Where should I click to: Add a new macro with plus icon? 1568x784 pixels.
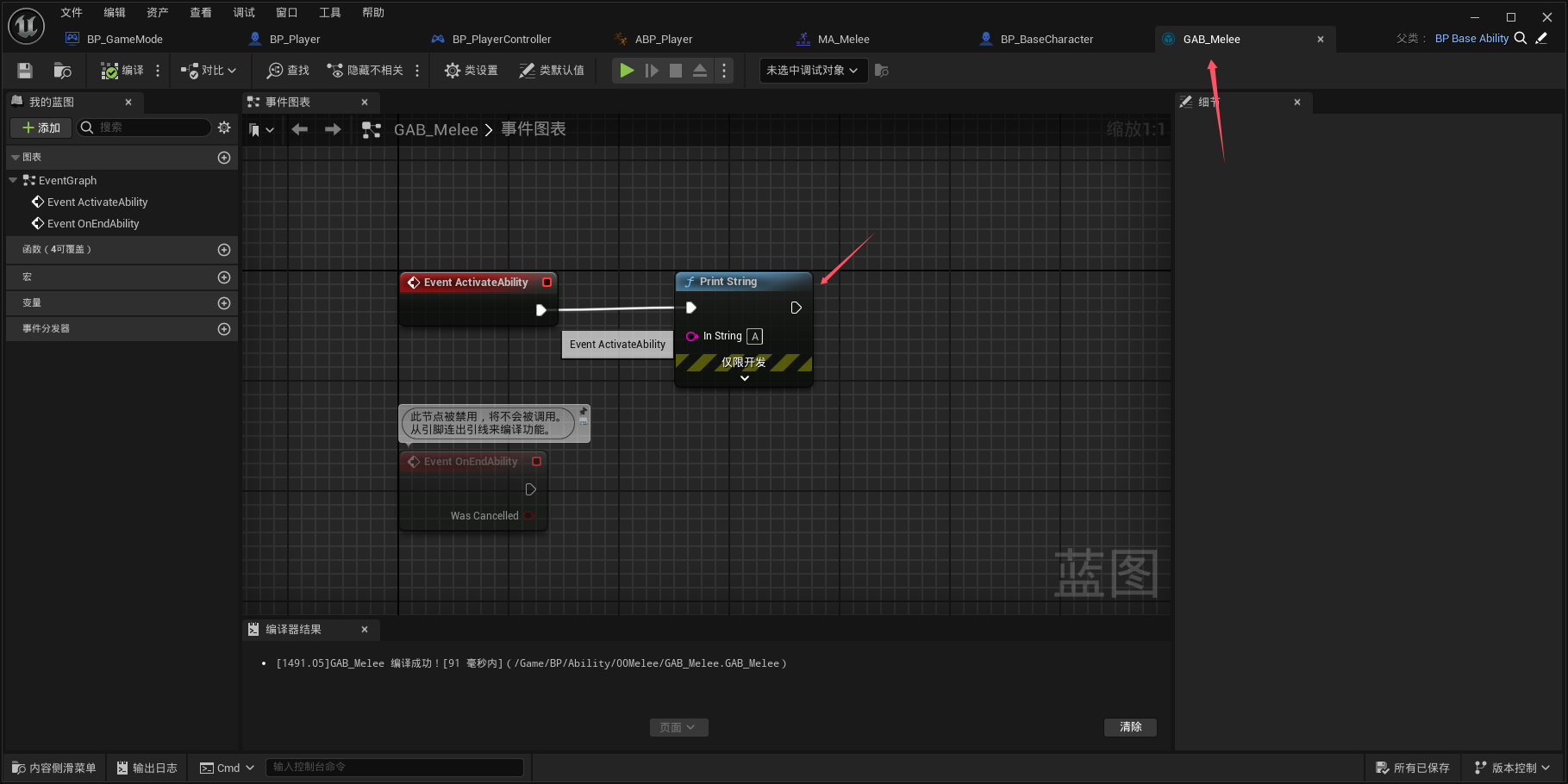[x=224, y=277]
